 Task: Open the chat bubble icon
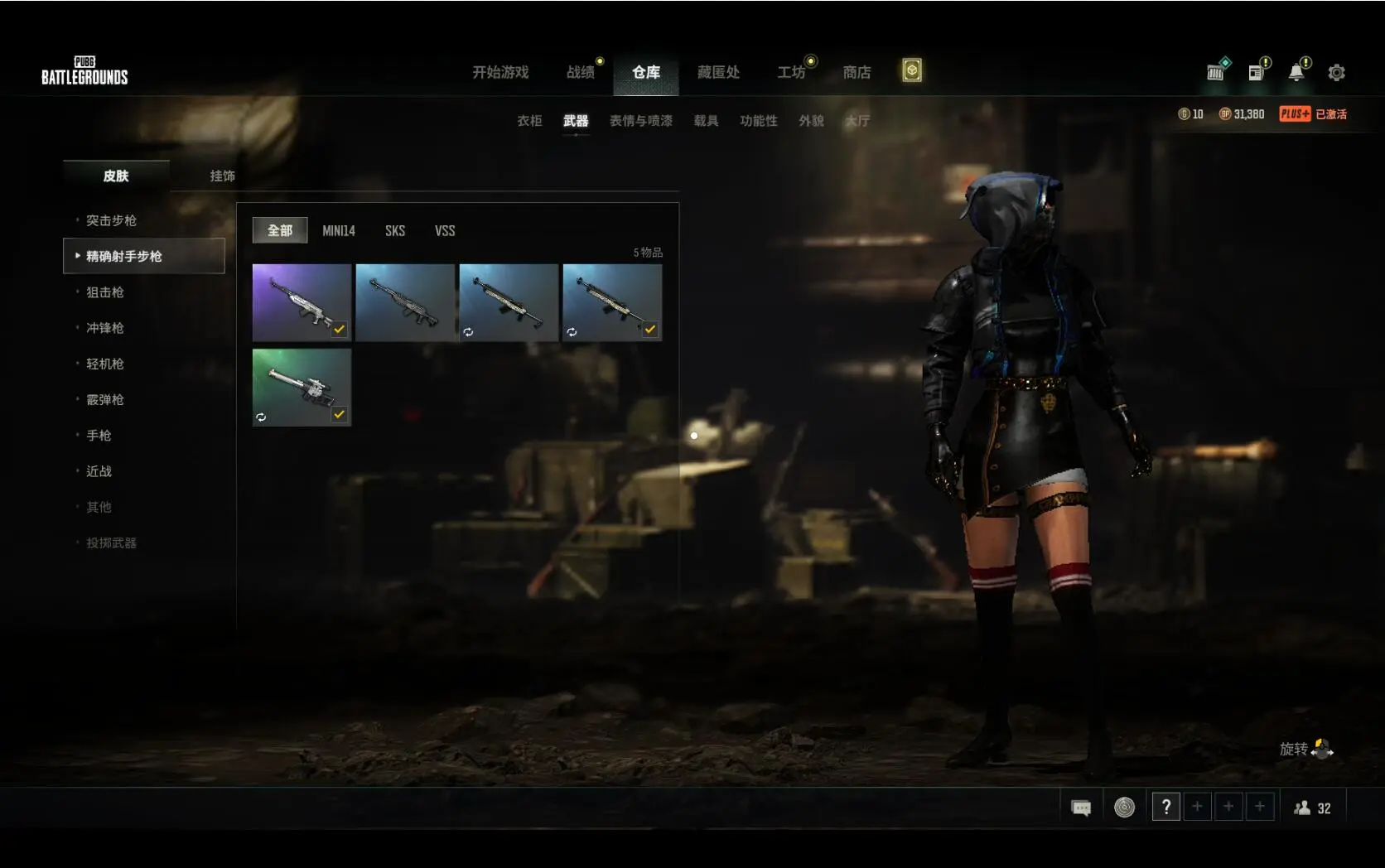pos(1081,808)
